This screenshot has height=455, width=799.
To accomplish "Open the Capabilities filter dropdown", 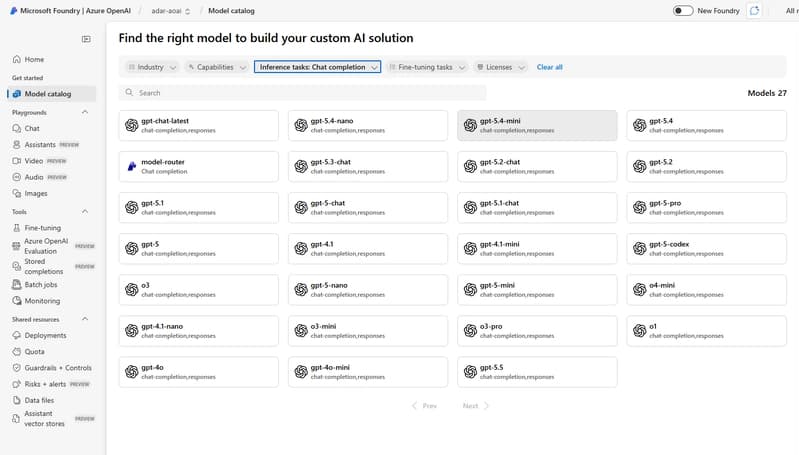I will point(217,67).
